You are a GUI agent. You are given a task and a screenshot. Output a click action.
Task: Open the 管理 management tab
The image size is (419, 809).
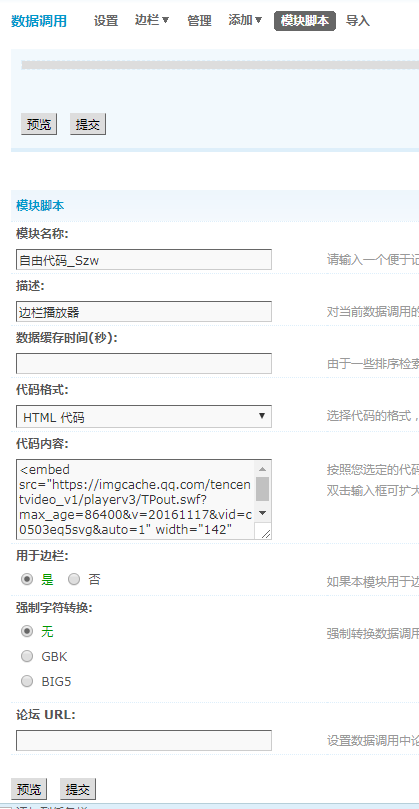[199, 21]
